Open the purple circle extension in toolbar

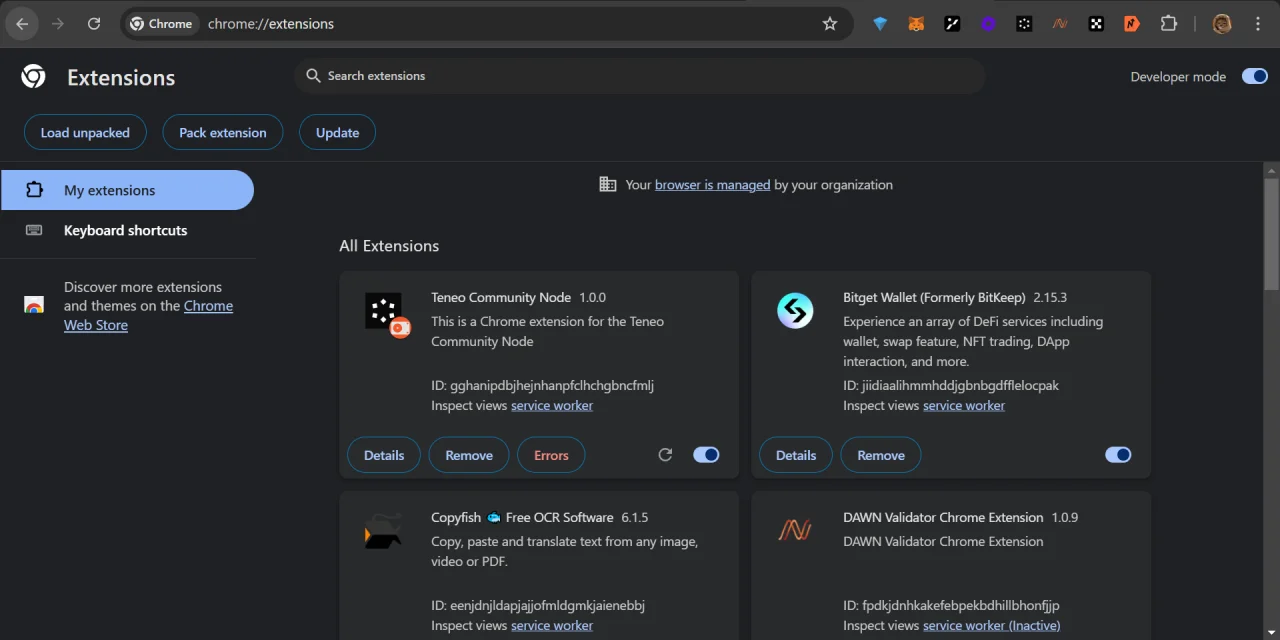pos(988,24)
